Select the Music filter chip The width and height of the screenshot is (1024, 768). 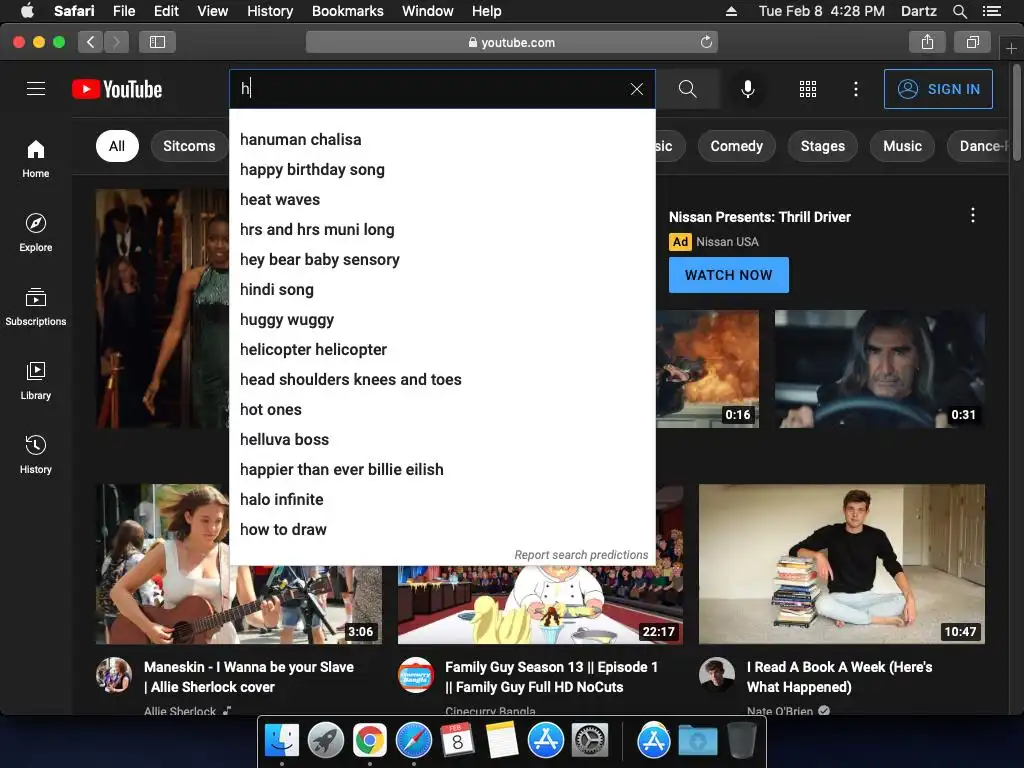pyautogui.click(x=903, y=146)
